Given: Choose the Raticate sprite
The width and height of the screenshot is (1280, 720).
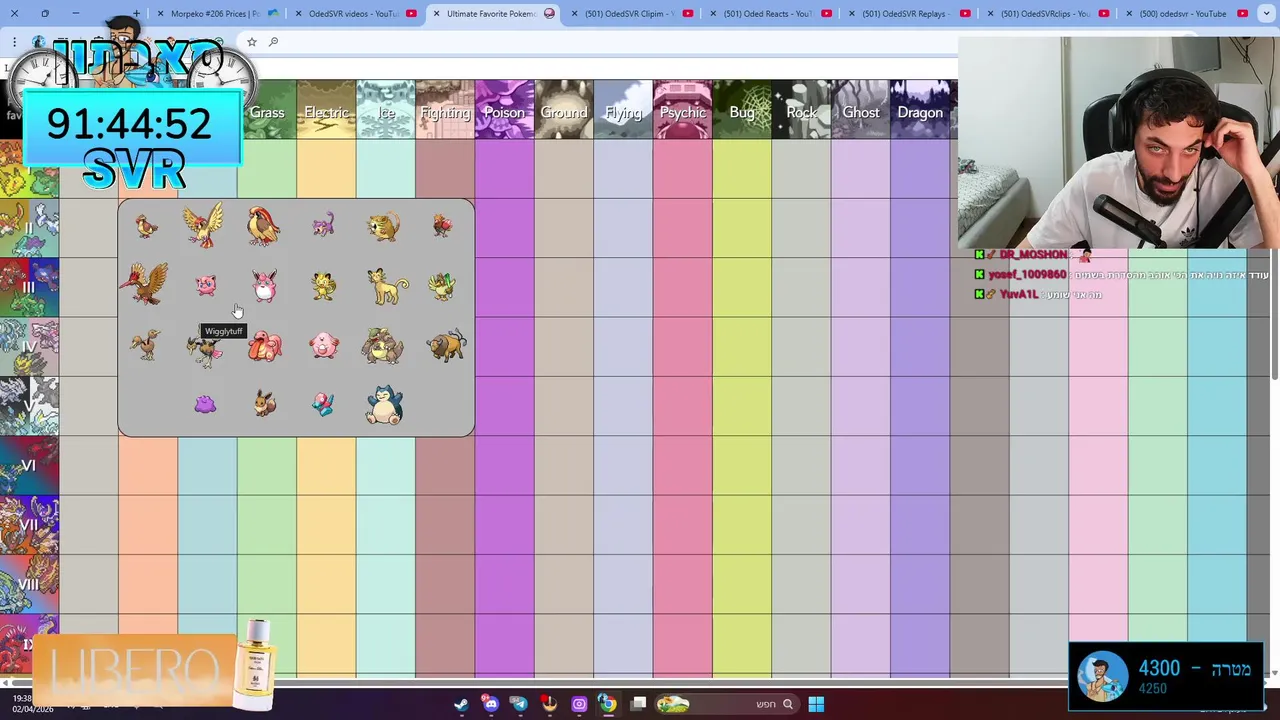Looking at the screenshot, I should click(383, 226).
